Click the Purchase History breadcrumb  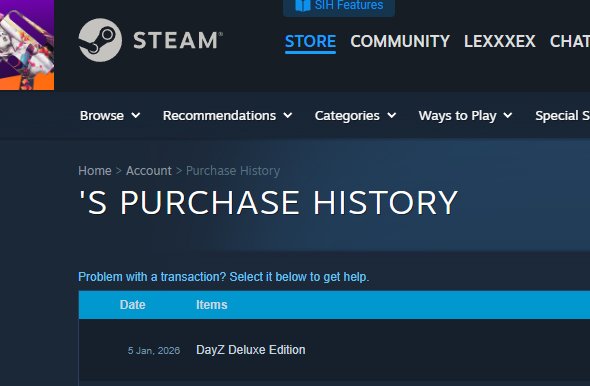coord(233,170)
